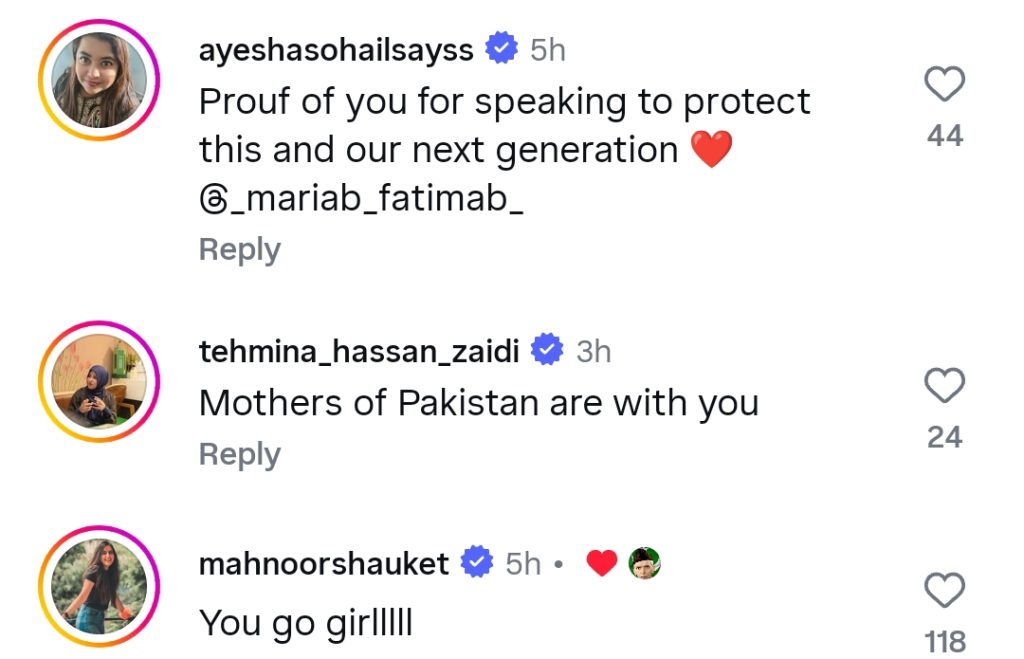Reply to 'Mothers of Pakistan are with you'
This screenshot has height=659, width=1024.
point(240,455)
